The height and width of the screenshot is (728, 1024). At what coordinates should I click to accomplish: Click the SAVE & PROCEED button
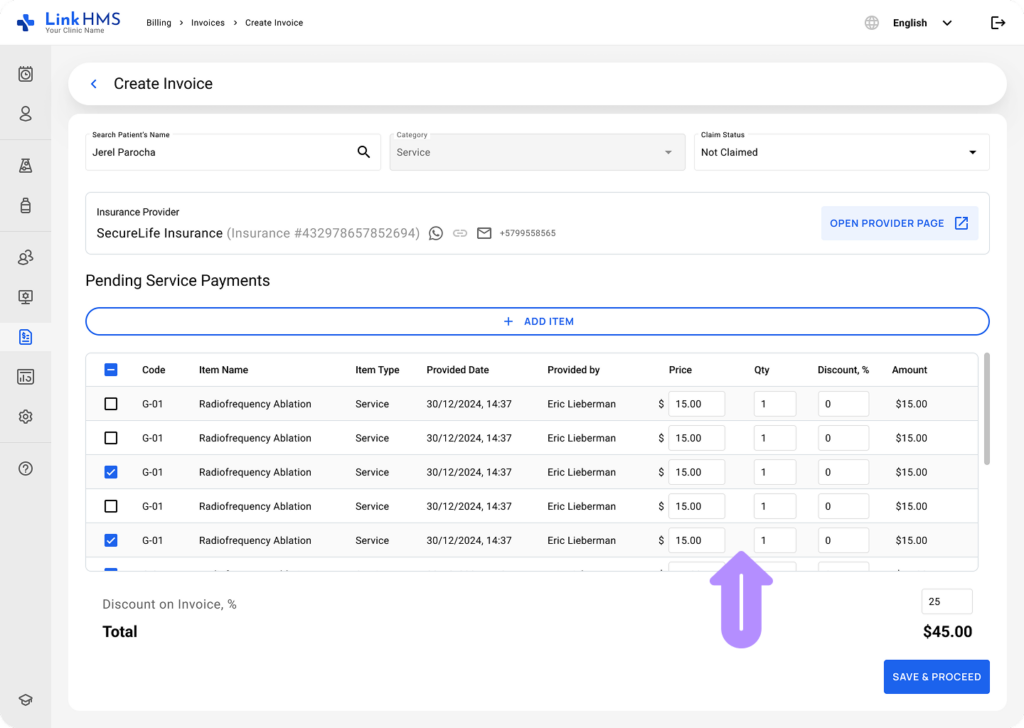pyautogui.click(x=936, y=677)
